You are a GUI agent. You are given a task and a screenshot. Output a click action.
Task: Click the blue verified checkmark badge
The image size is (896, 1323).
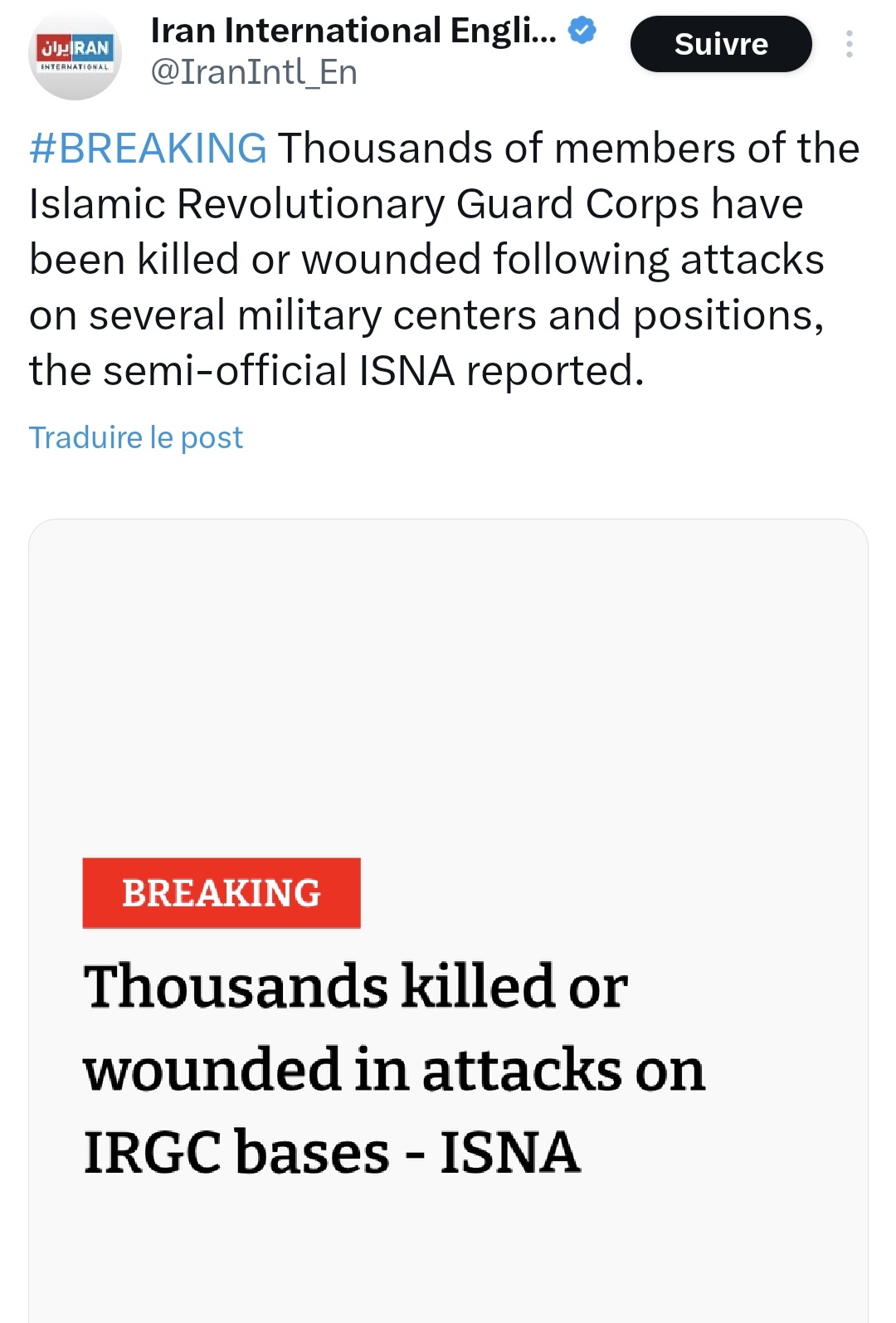582,32
